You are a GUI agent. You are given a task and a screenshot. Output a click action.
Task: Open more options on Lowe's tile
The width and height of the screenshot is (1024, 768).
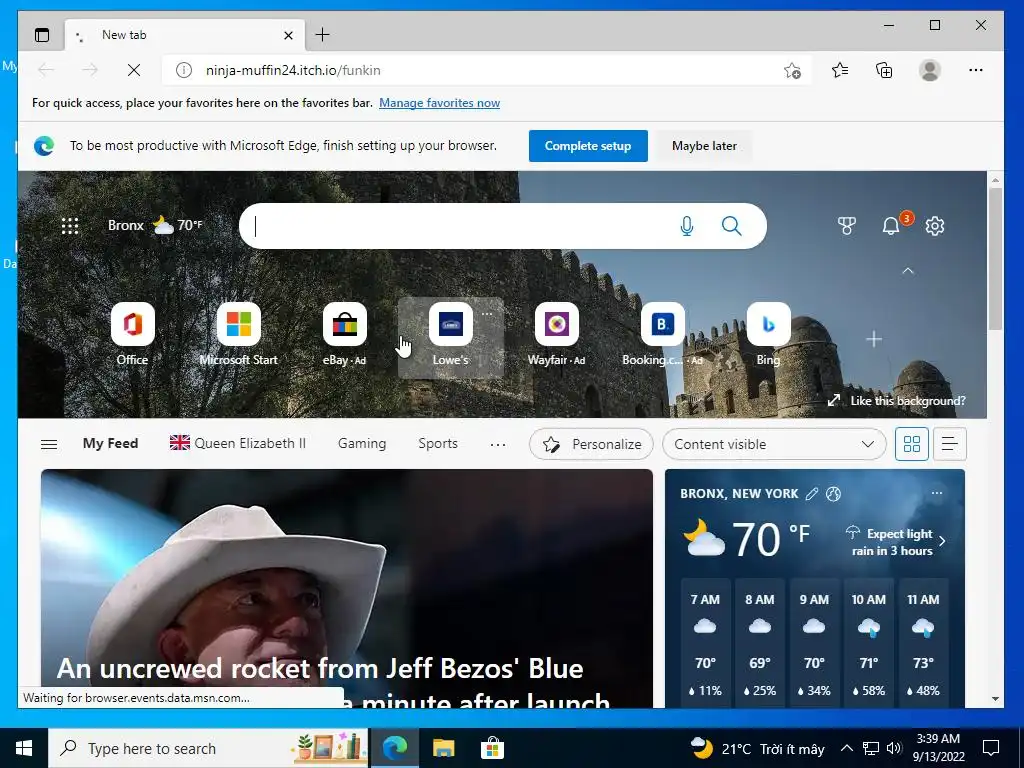click(x=487, y=313)
